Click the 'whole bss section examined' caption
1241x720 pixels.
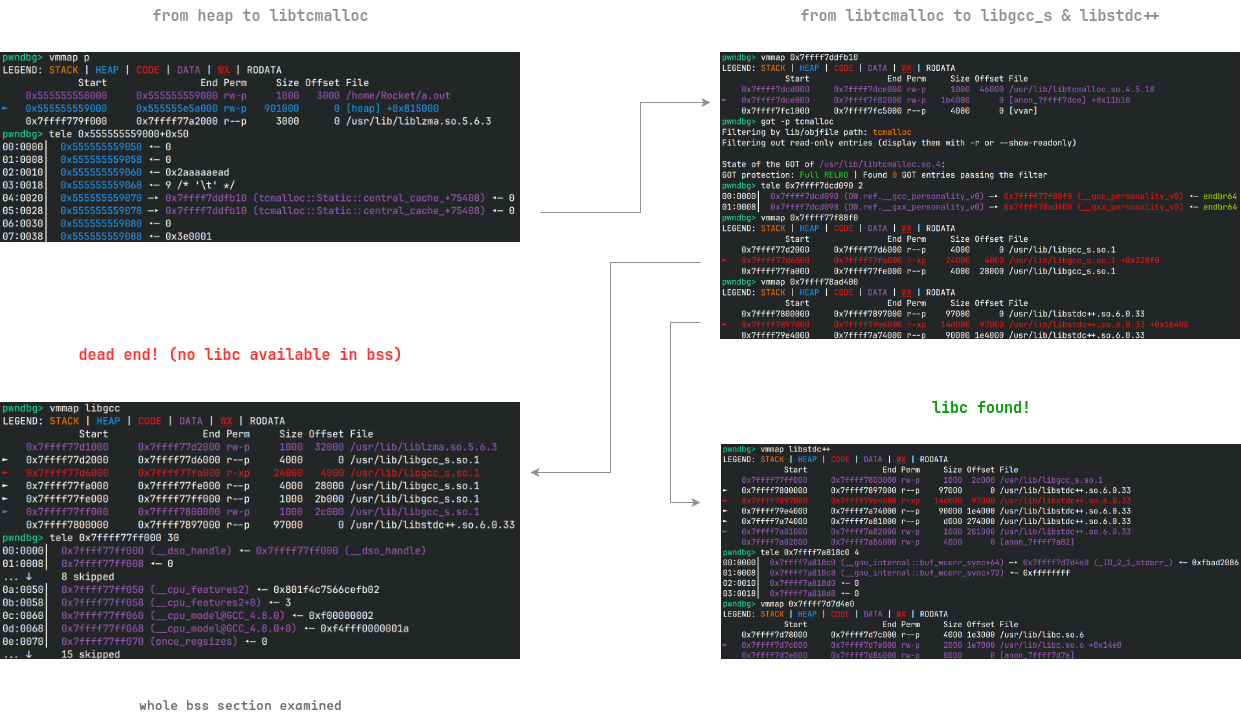pos(240,705)
